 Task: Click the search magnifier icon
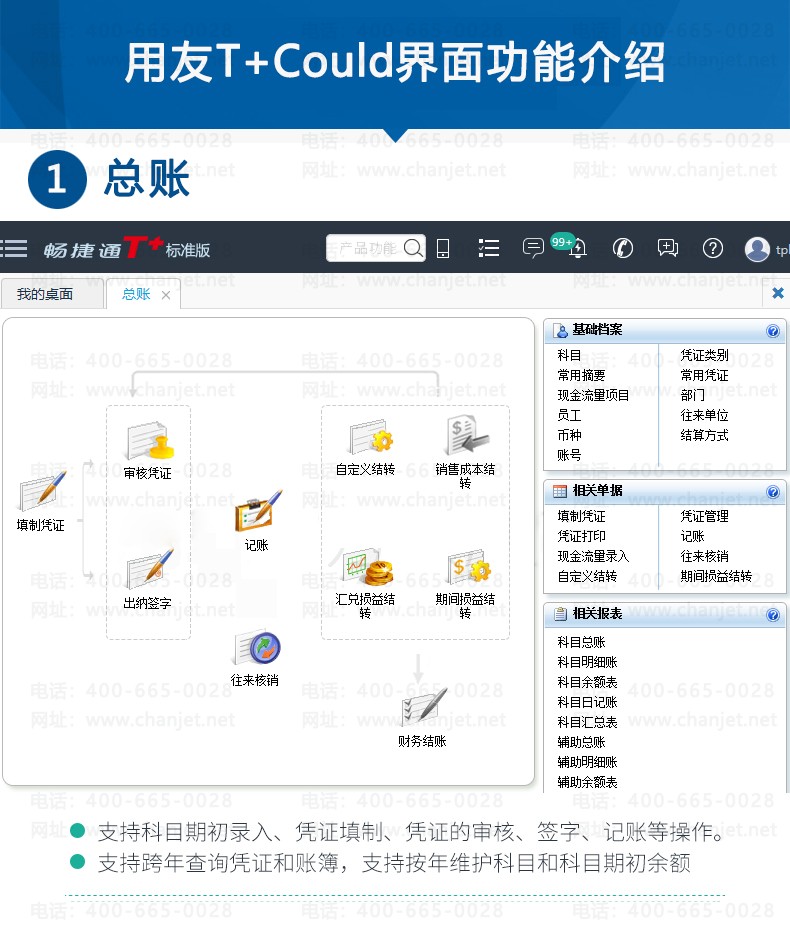(x=413, y=247)
